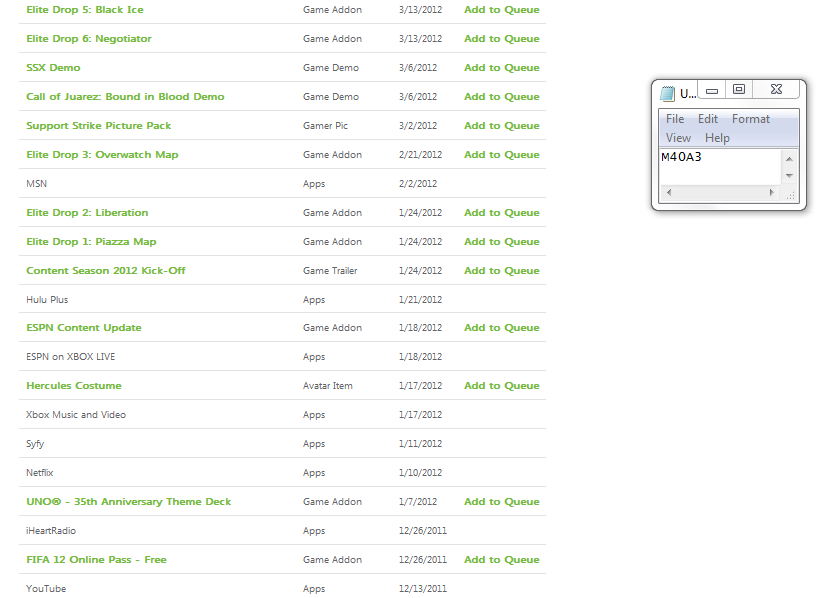Click Notepad vertical scrollbar up arrow
This screenshot has height=598, width=834.
tap(789, 159)
